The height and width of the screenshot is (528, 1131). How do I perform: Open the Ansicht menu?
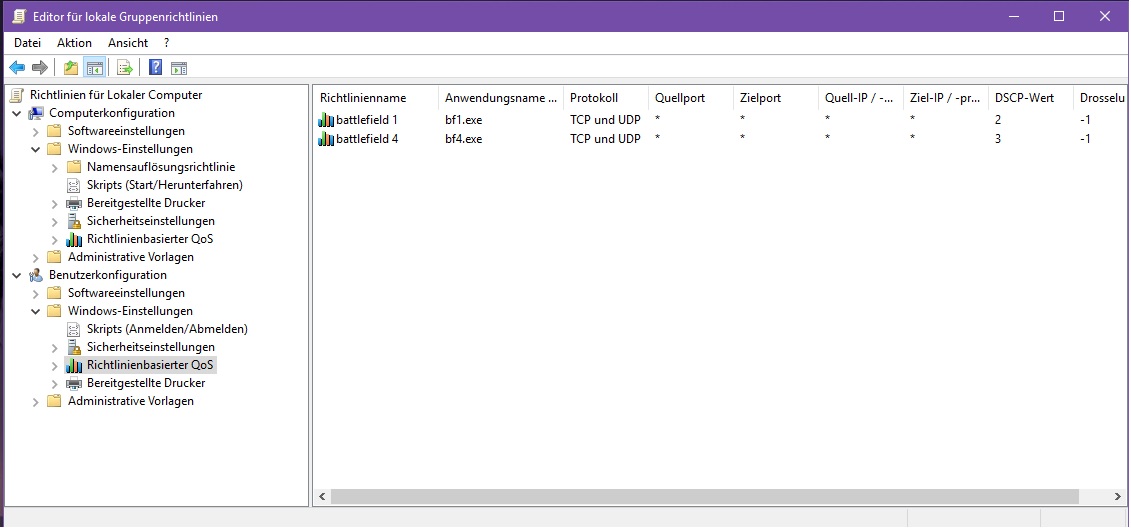pyautogui.click(x=128, y=43)
